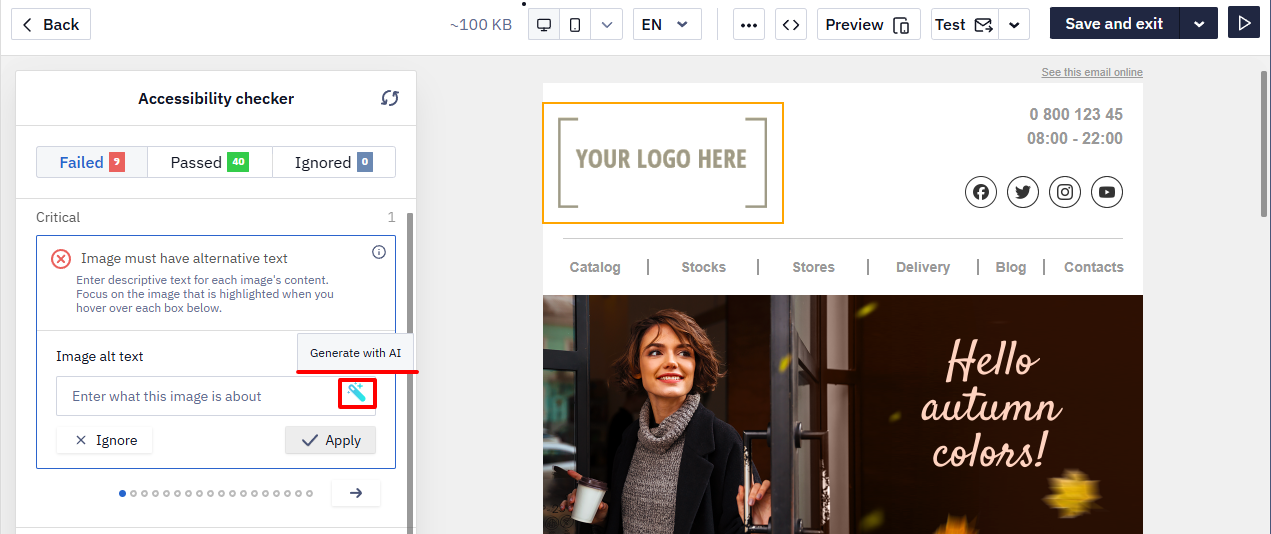Click the play icon button

[x=1244, y=24]
